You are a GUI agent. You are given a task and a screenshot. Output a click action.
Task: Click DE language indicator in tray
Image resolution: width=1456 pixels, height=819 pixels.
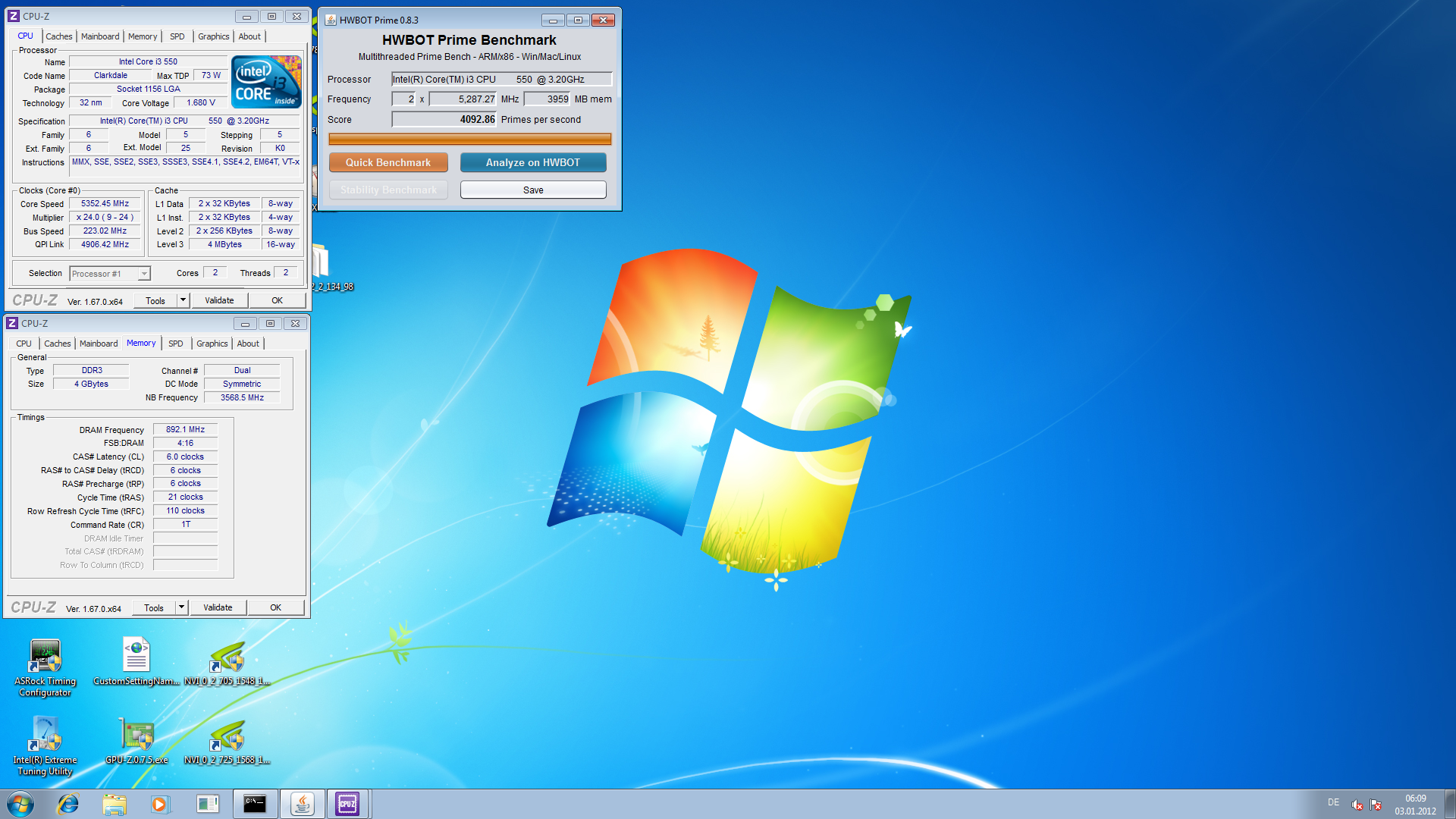(1333, 802)
